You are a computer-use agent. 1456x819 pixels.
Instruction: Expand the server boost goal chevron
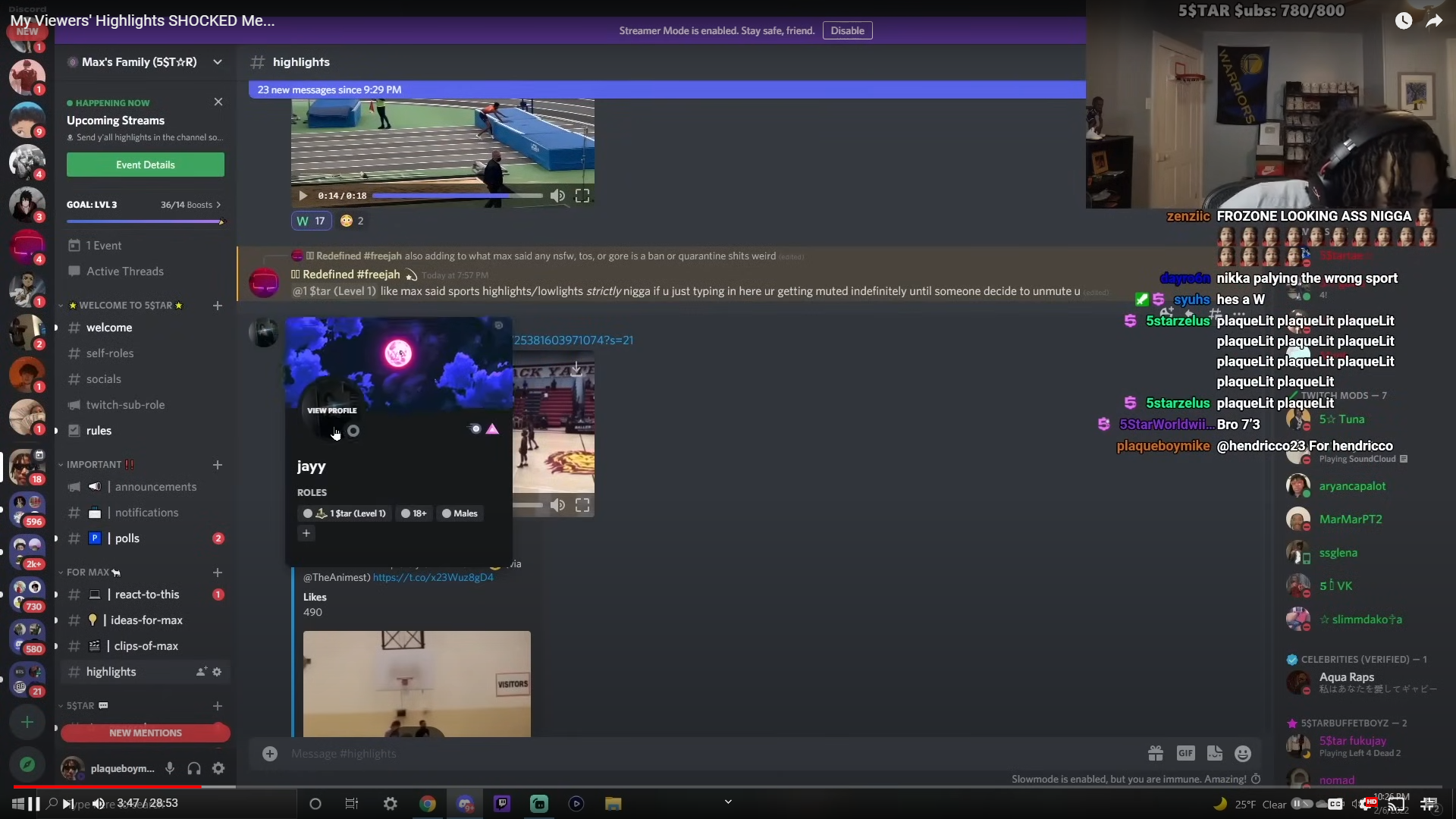218,205
